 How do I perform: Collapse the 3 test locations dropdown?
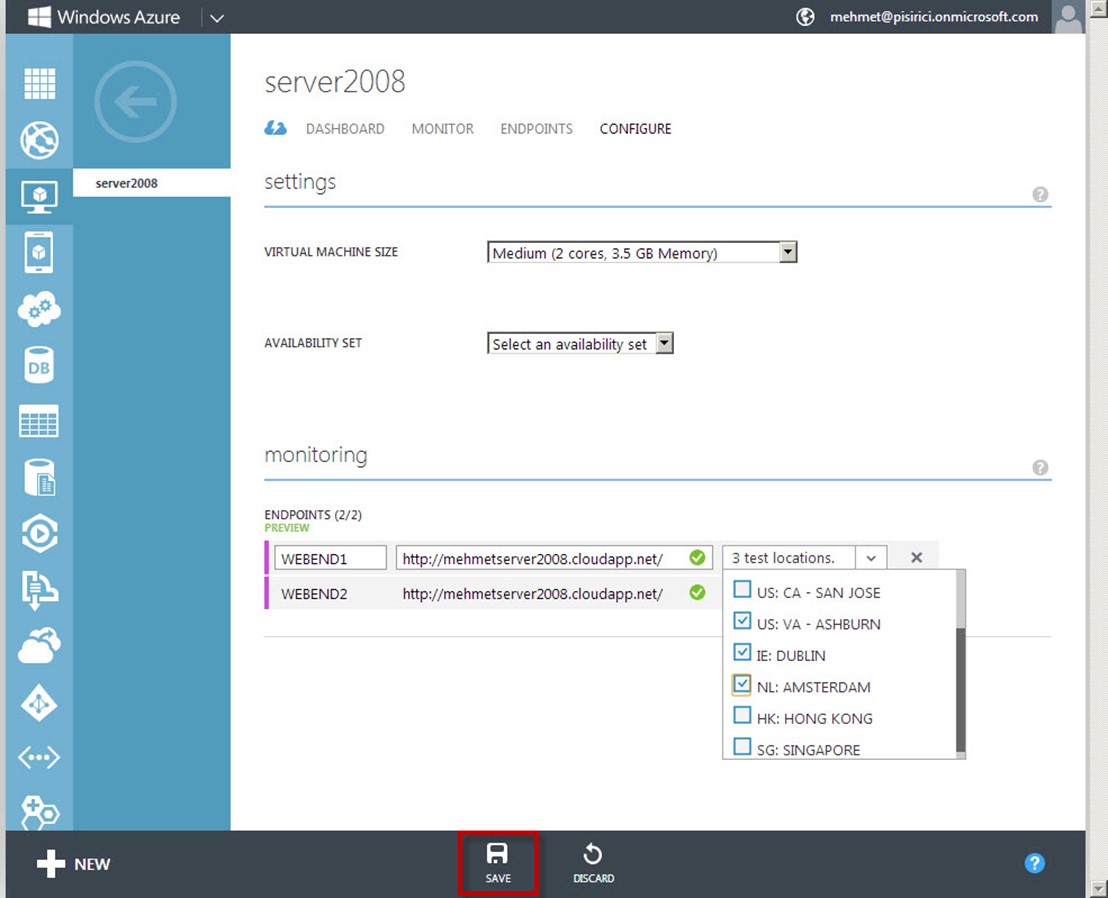coord(871,557)
